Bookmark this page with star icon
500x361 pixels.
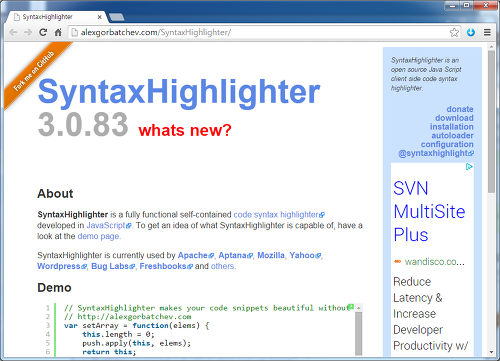click(x=454, y=32)
